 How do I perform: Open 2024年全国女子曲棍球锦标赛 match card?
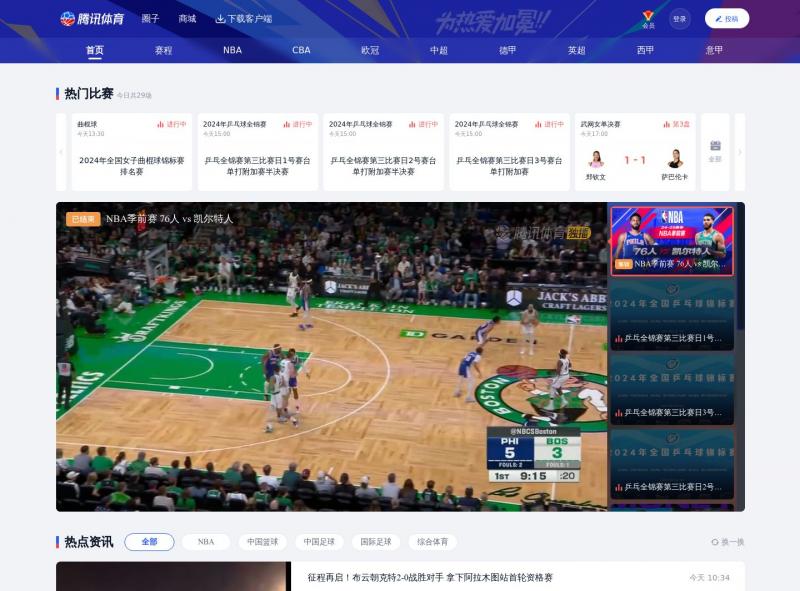(132, 152)
